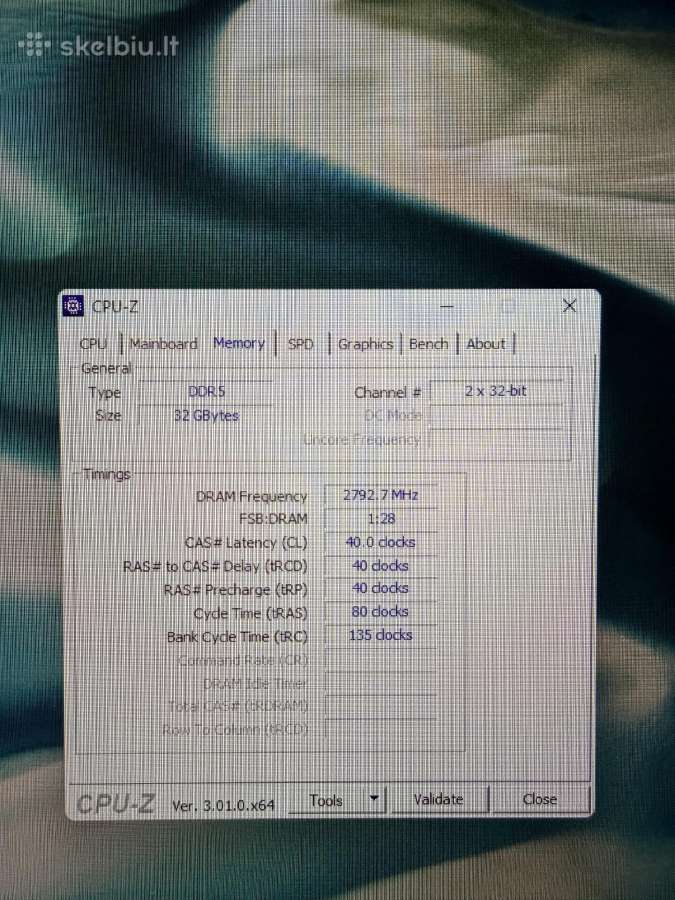Click the version text Ver. 3.01.0.x64
675x900 pixels.
(x=223, y=805)
